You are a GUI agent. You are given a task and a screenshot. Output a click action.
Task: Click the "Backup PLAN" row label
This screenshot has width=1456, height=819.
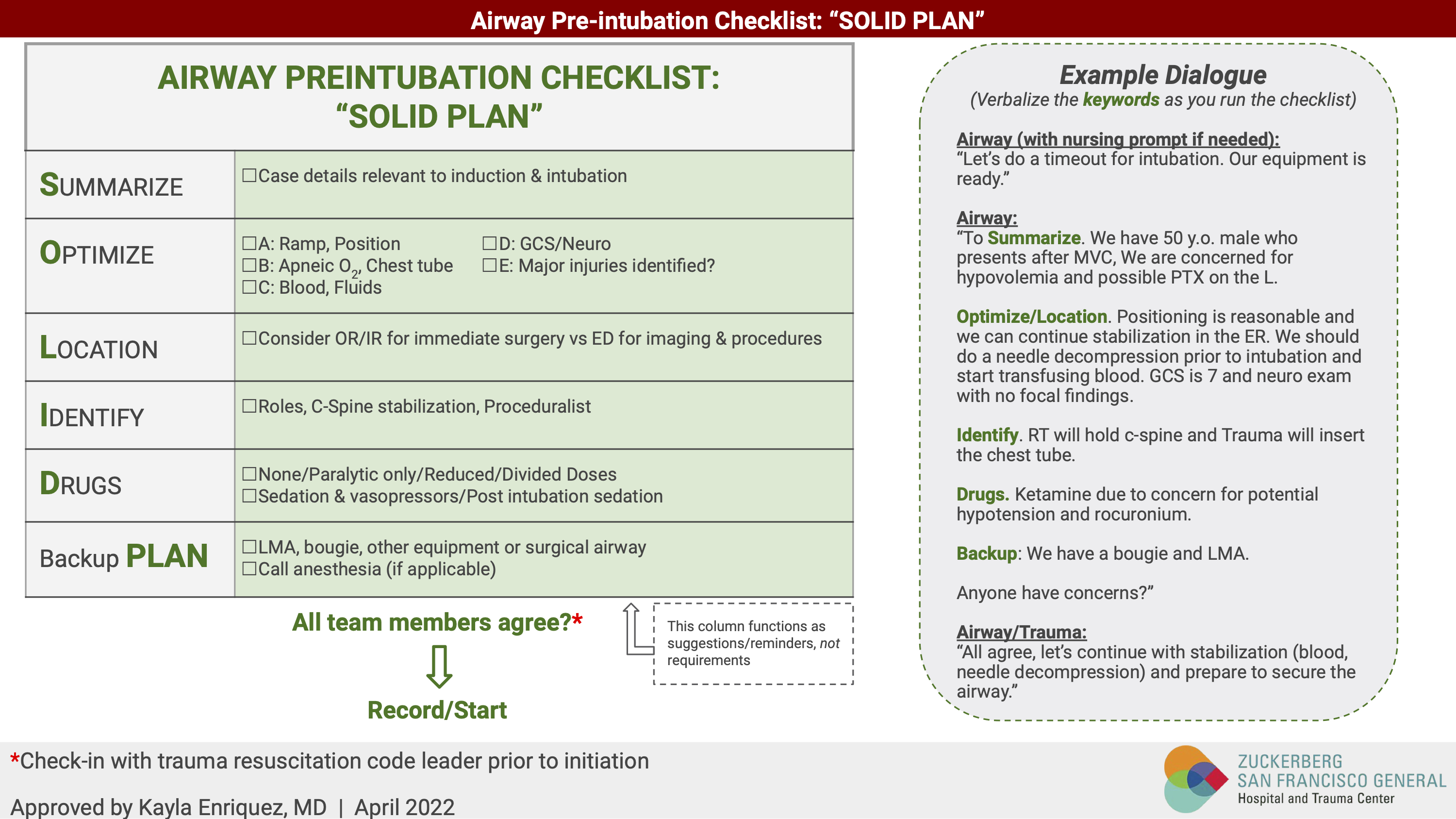124,557
